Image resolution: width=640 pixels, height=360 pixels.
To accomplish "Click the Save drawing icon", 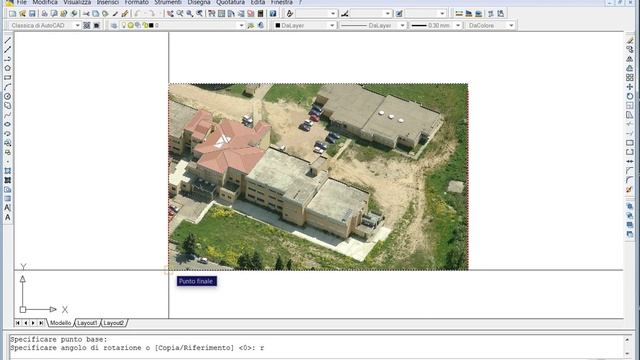I will [x=32, y=13].
